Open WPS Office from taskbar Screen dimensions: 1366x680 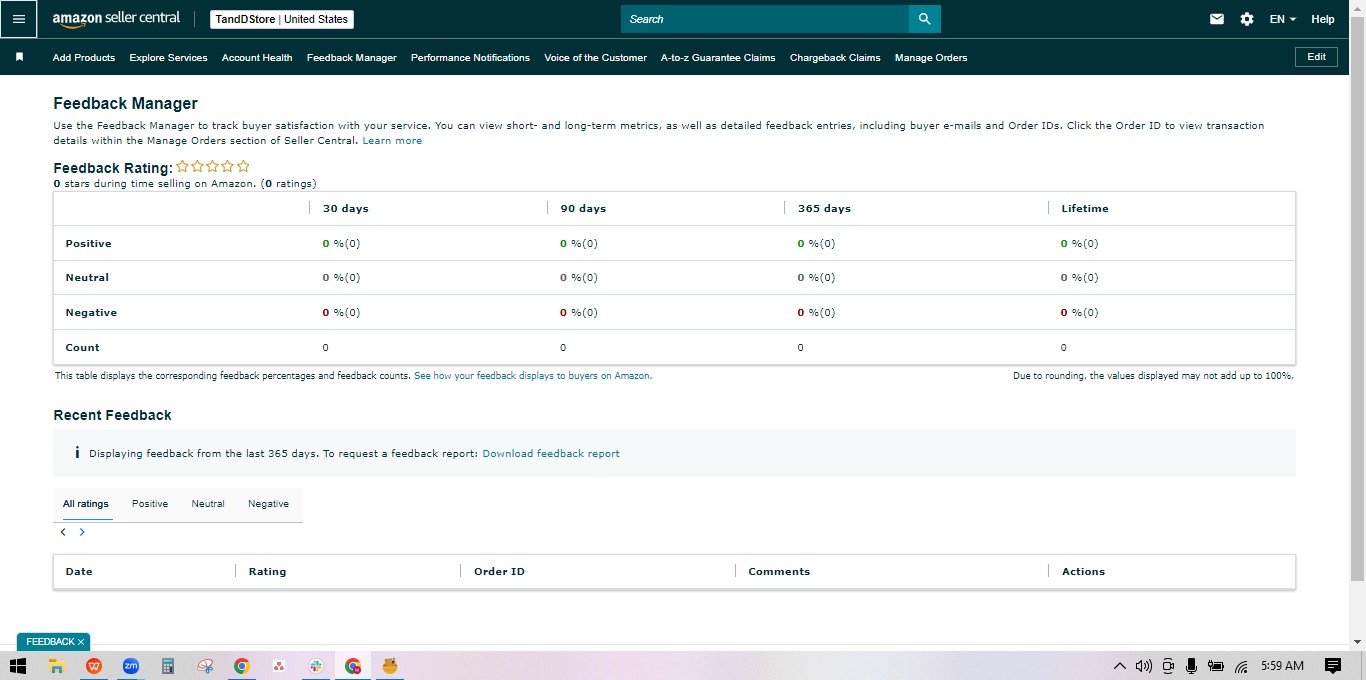click(x=93, y=666)
